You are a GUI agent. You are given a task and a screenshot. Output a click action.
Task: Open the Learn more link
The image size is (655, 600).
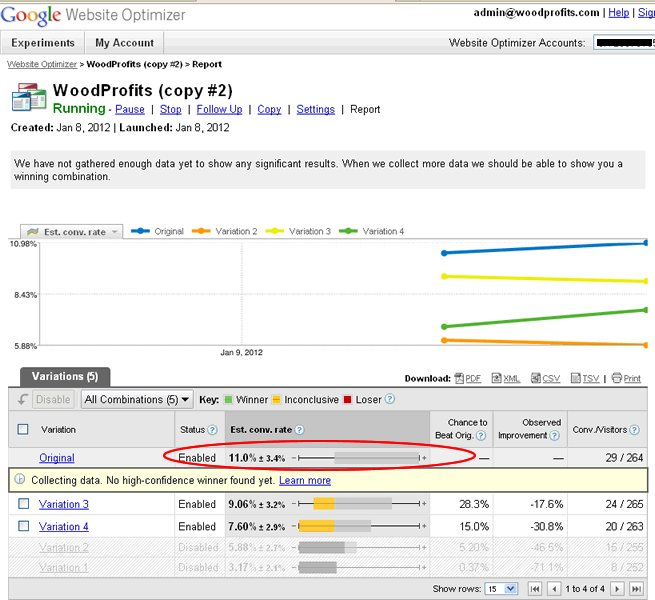point(305,480)
